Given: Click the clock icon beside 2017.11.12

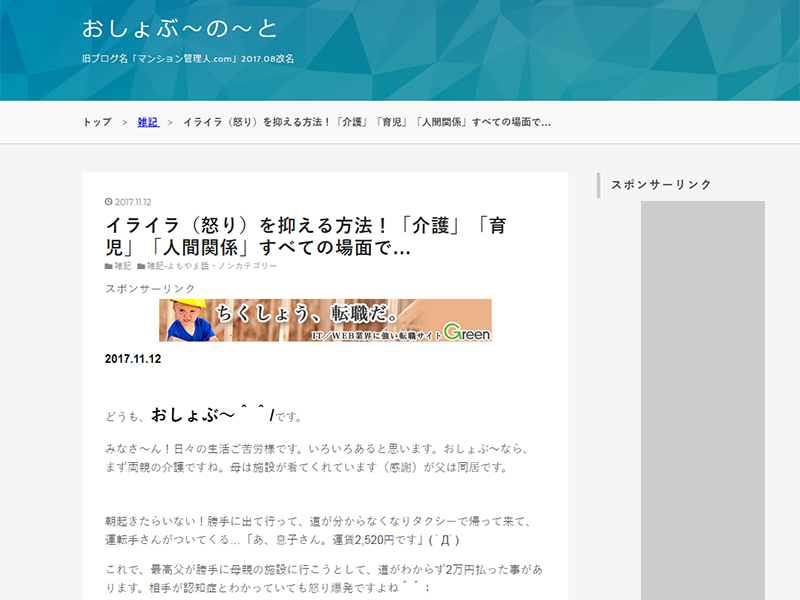Looking at the screenshot, I should tap(109, 202).
